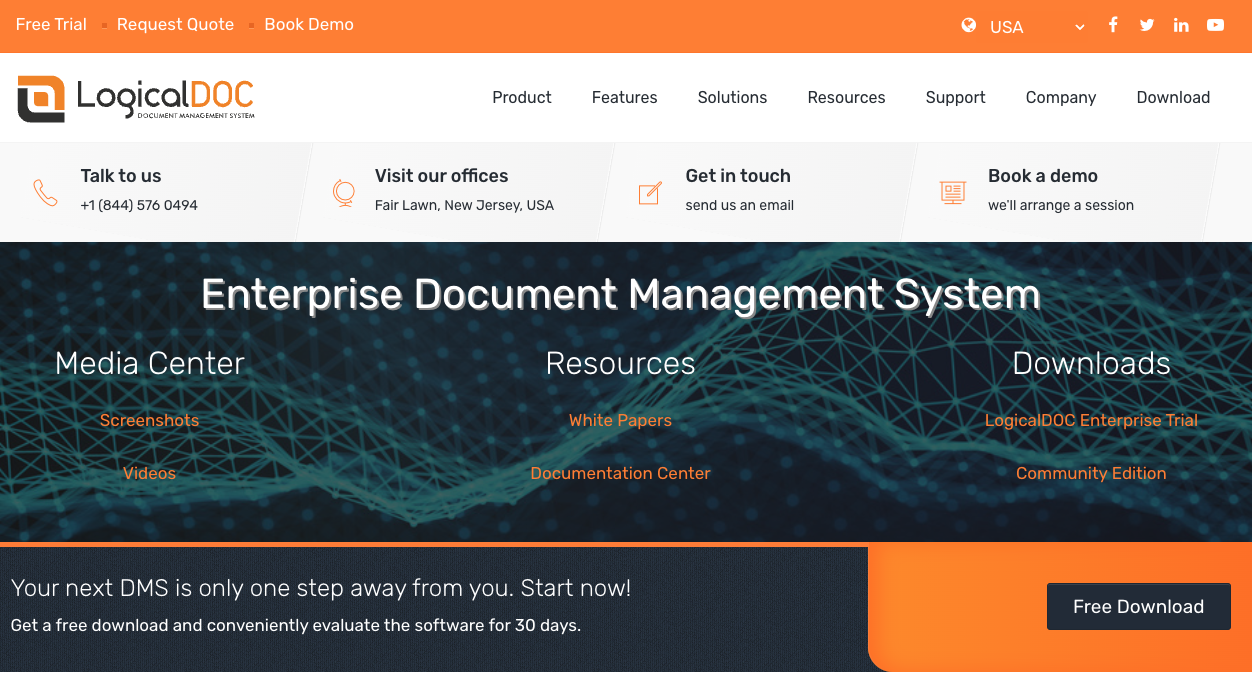
Task: Open the Community Edition link
Action: click(x=1092, y=473)
